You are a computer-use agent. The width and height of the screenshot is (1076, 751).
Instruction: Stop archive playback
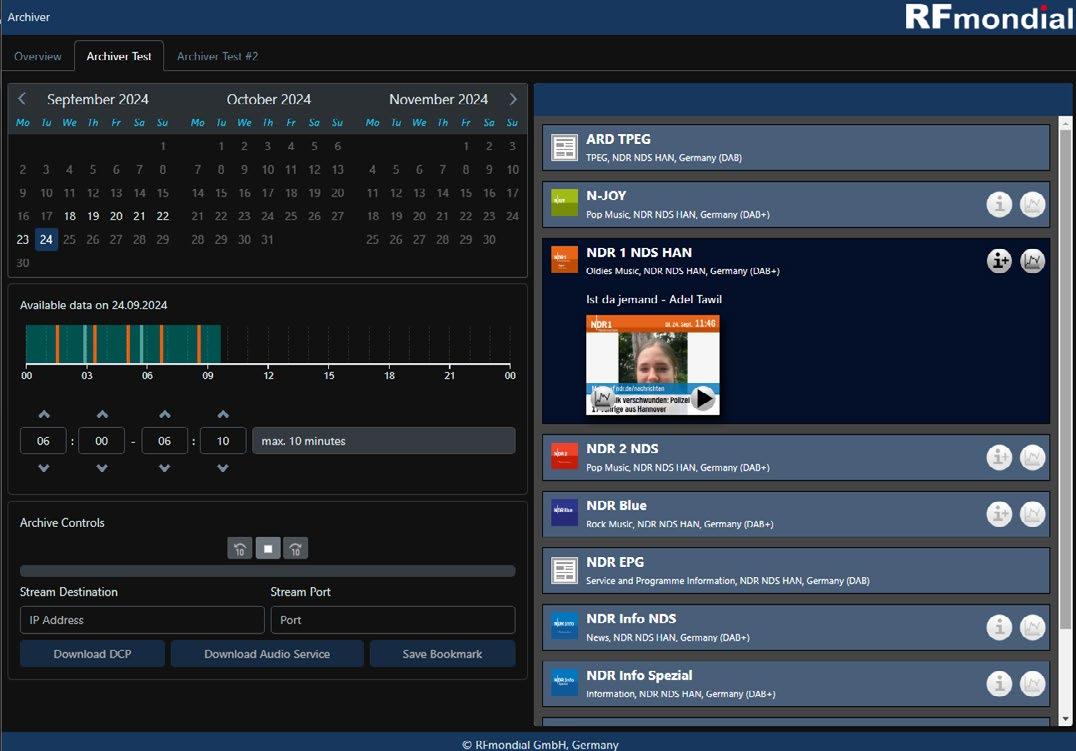pos(268,548)
